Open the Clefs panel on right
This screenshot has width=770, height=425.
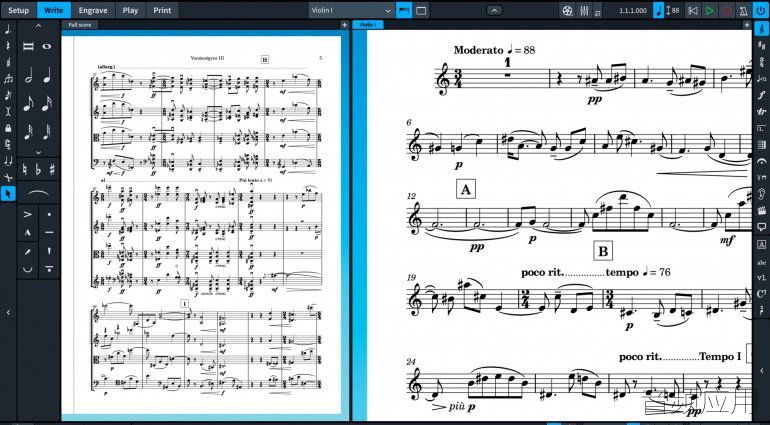coord(762,29)
